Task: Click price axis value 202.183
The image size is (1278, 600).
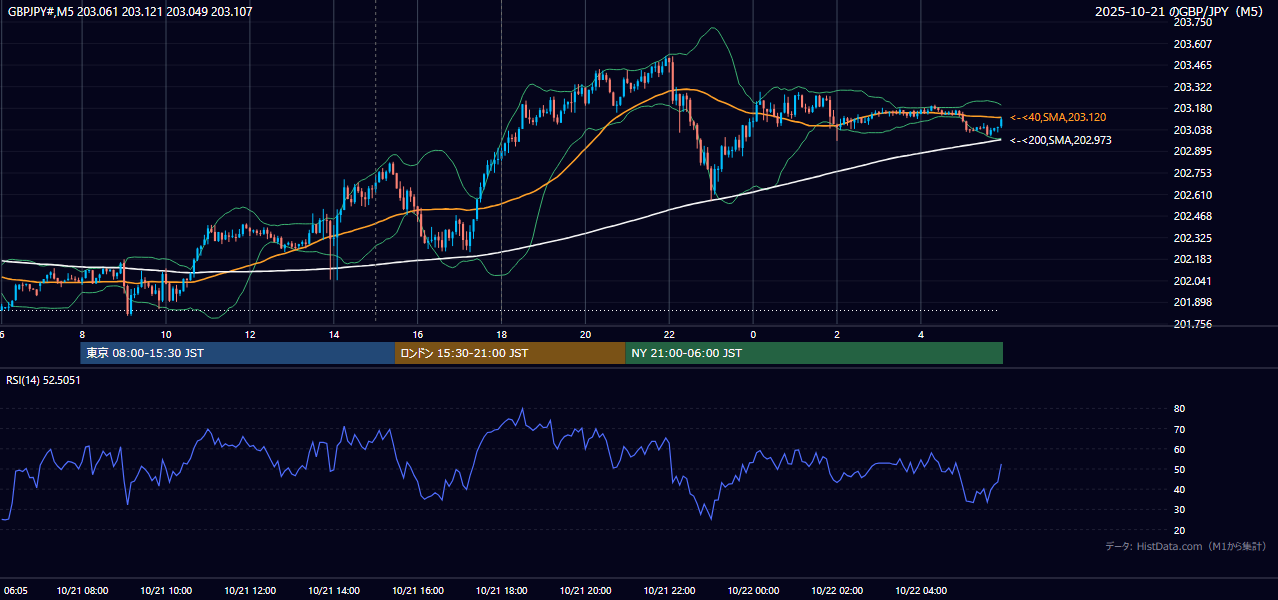Action: [x=1192, y=260]
